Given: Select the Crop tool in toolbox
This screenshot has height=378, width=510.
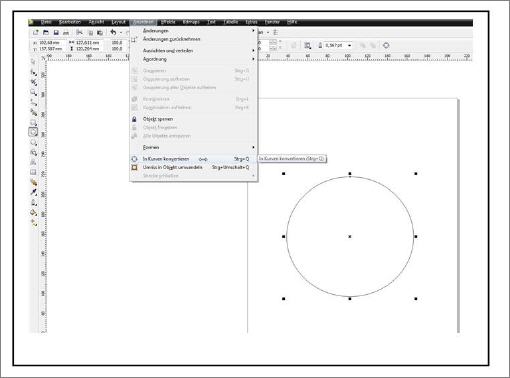Looking at the screenshot, I should point(33,82).
